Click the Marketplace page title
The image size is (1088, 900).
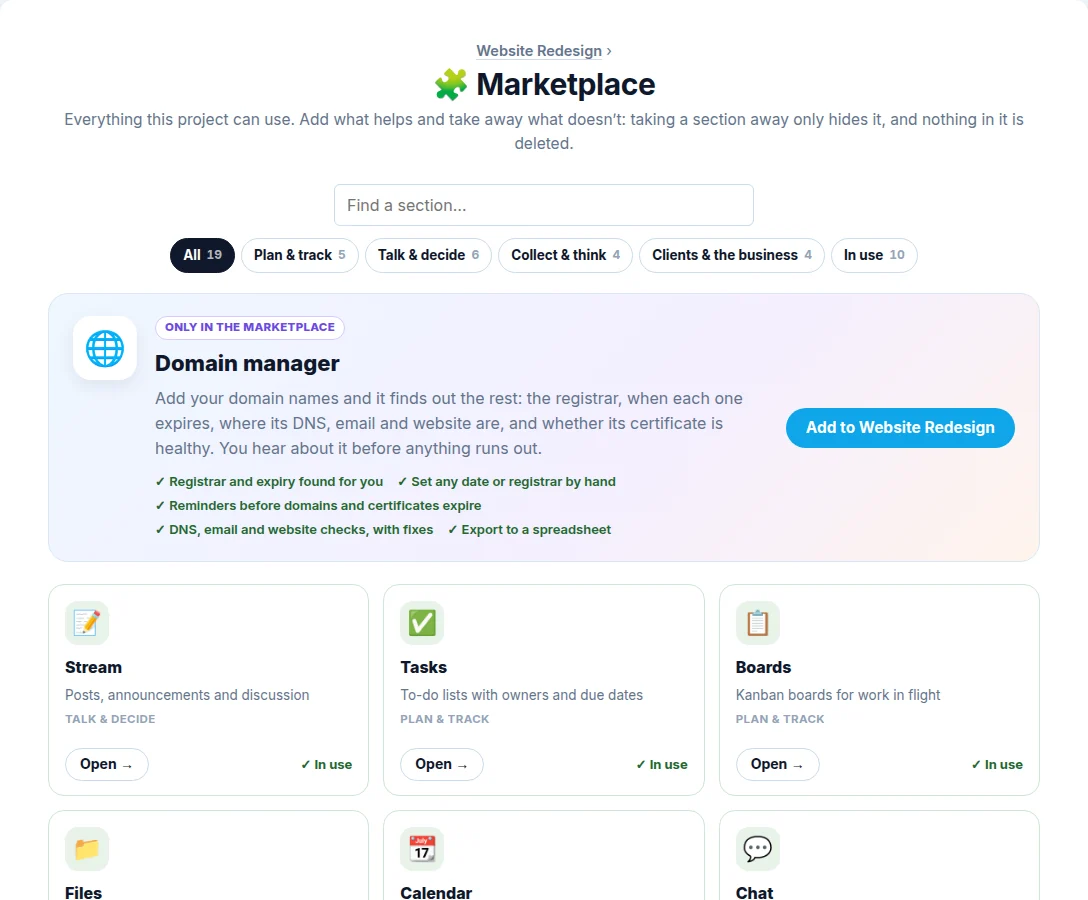tap(566, 85)
